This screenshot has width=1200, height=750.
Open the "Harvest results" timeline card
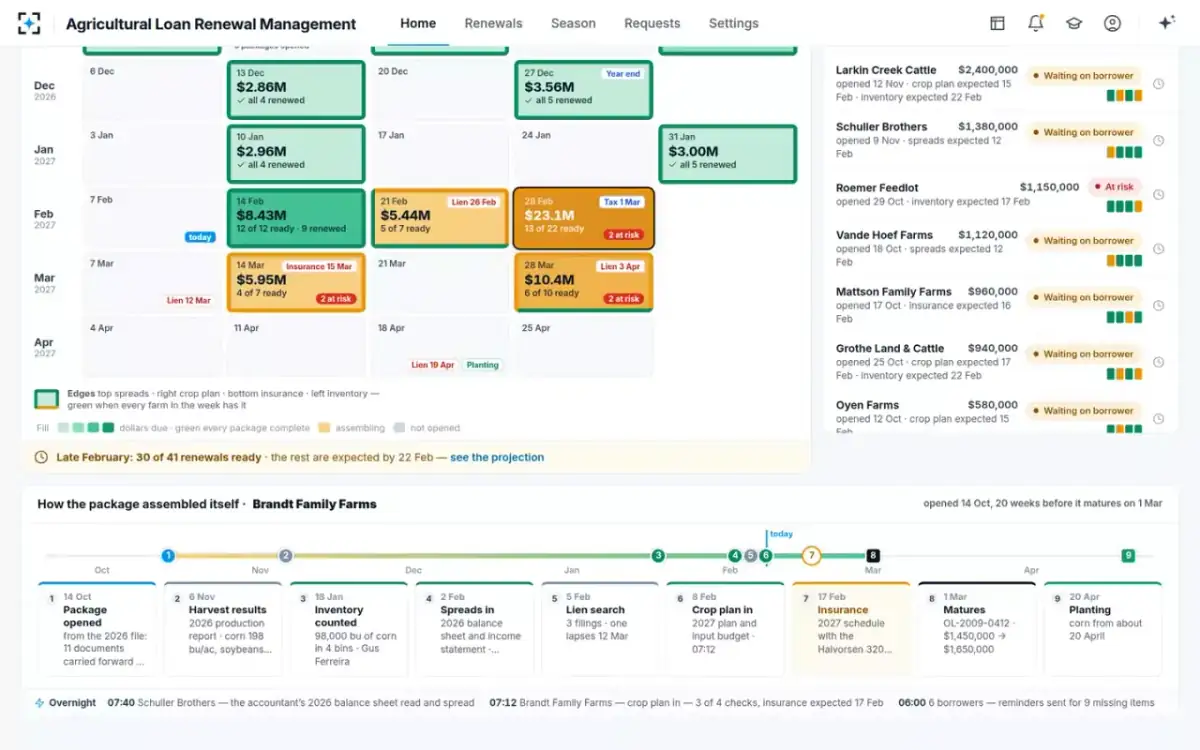(223, 629)
